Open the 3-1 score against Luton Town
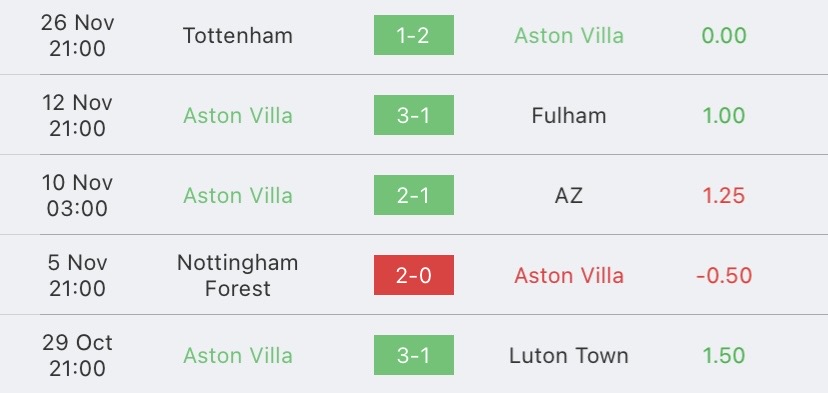This screenshot has width=828, height=393. pyautogui.click(x=413, y=355)
